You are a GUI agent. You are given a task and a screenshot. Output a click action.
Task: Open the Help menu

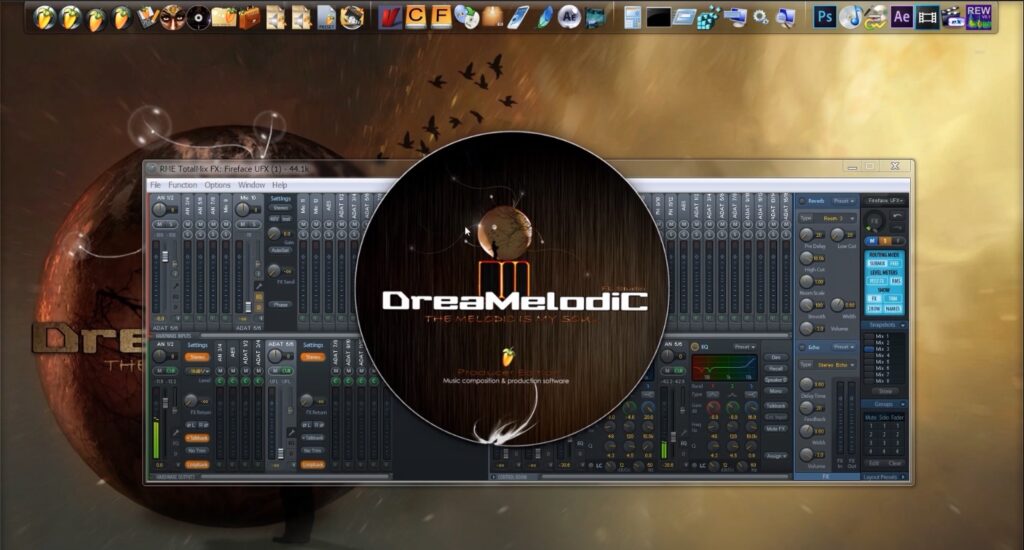280,185
